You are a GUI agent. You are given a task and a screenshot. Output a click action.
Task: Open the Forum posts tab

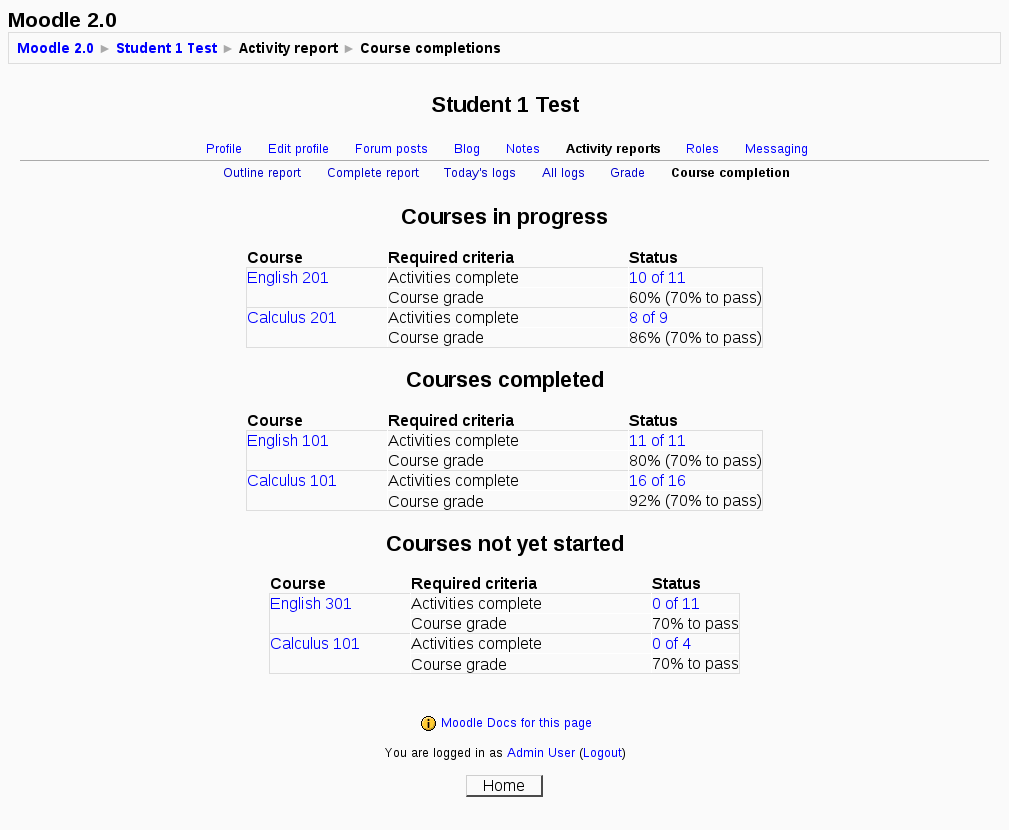(391, 149)
